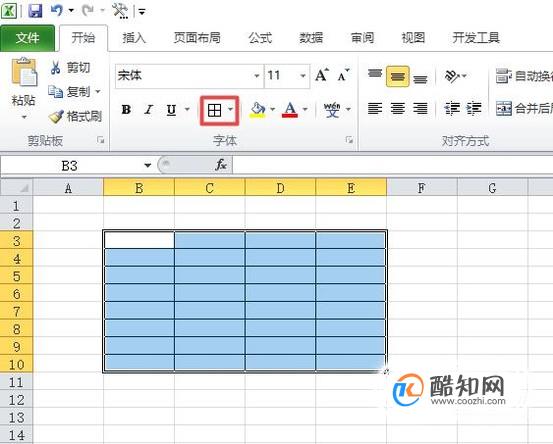Viewport: 553px width, 444px height.
Task: Click the Undo arrow icon
Action: tap(56, 10)
